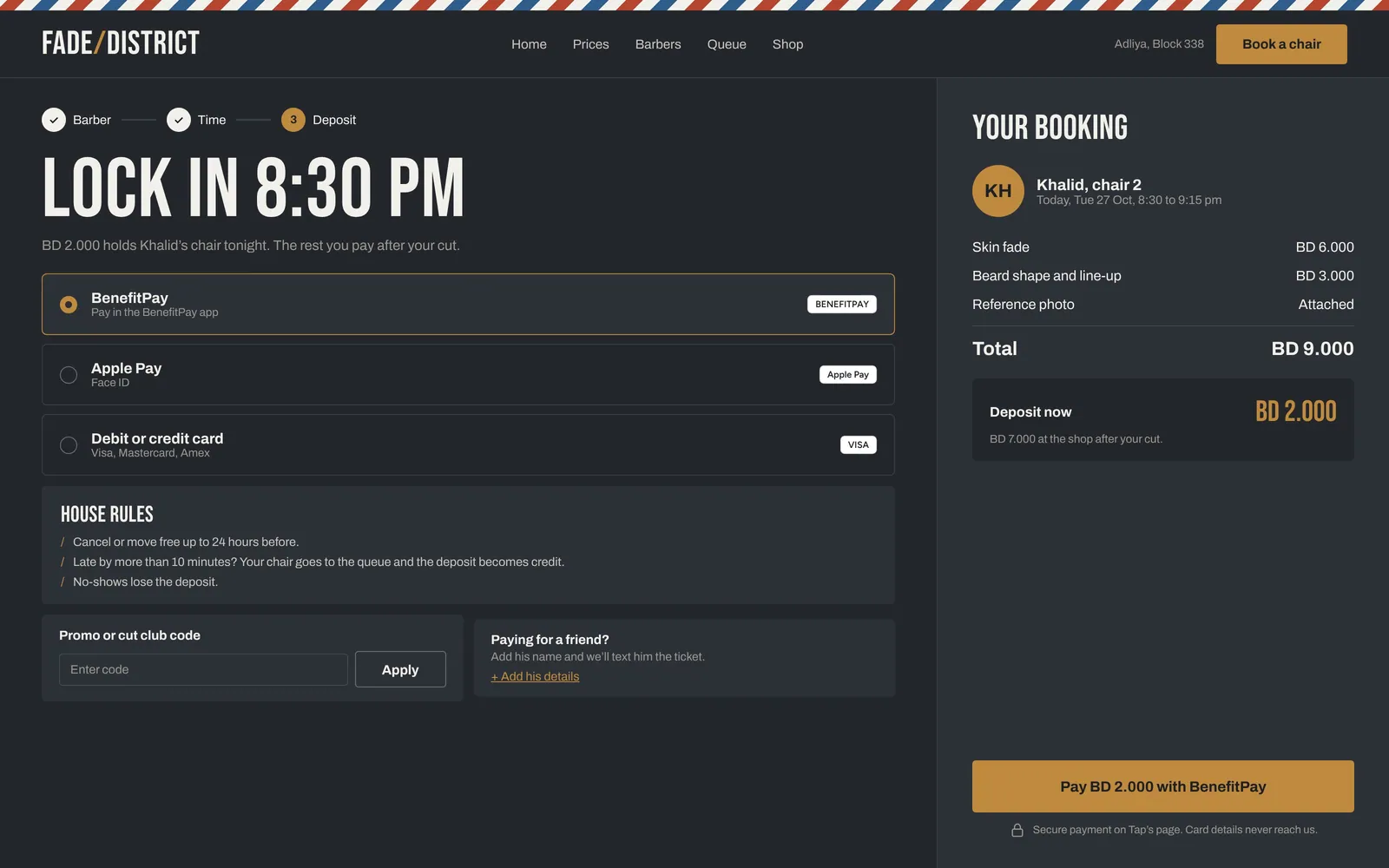Click the Apple Pay logo badge
Viewport: 1389px width, 868px height.
(848, 375)
